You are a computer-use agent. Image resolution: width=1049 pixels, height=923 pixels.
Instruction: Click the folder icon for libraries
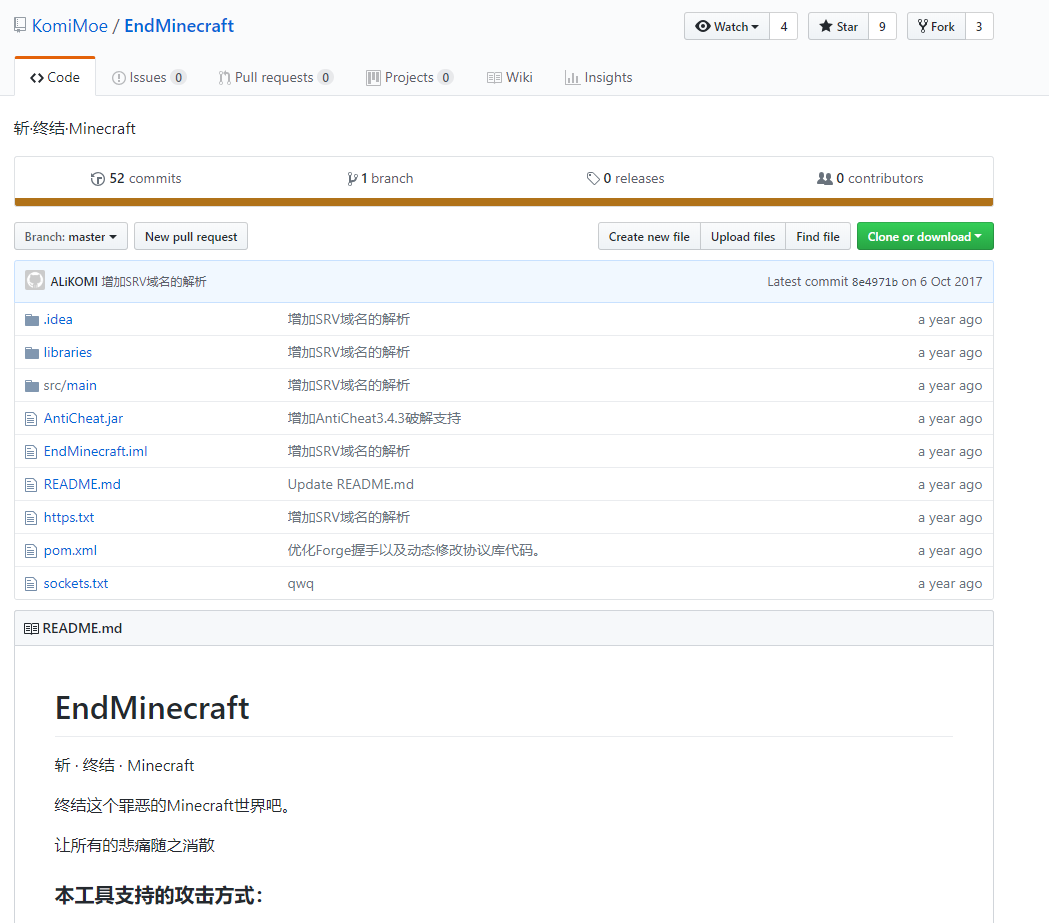[31, 353]
